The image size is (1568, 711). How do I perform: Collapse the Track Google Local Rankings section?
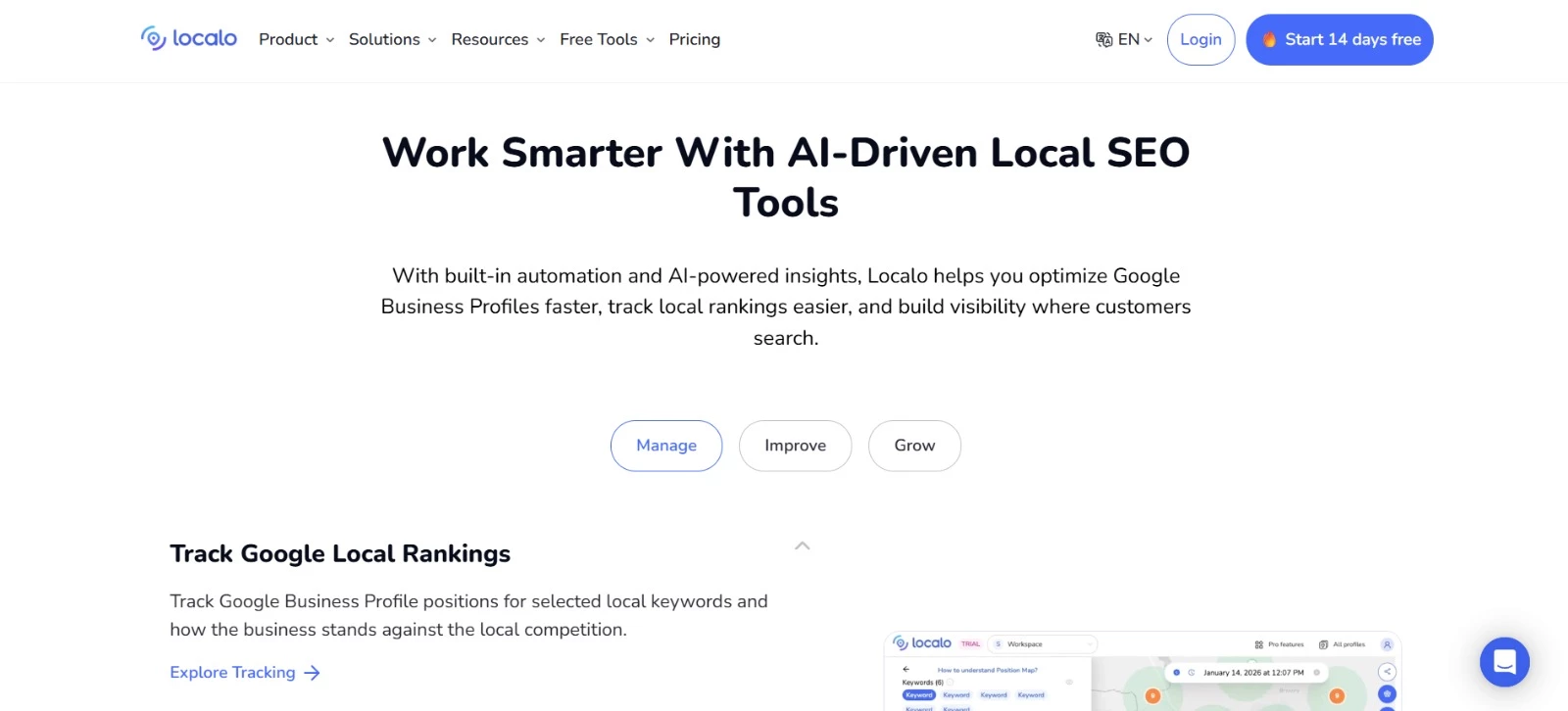coord(802,546)
